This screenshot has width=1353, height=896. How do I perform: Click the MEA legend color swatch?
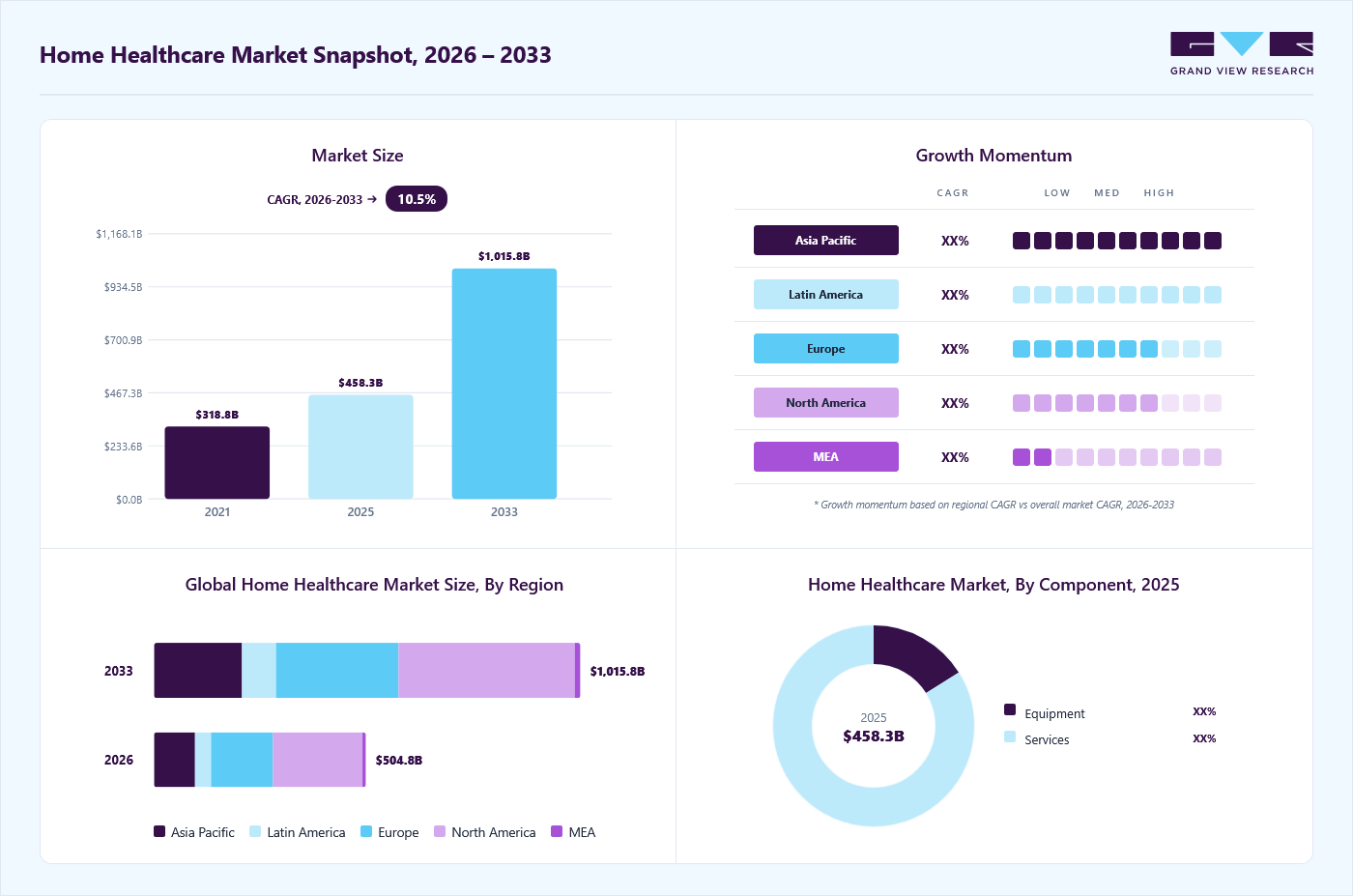point(557,831)
